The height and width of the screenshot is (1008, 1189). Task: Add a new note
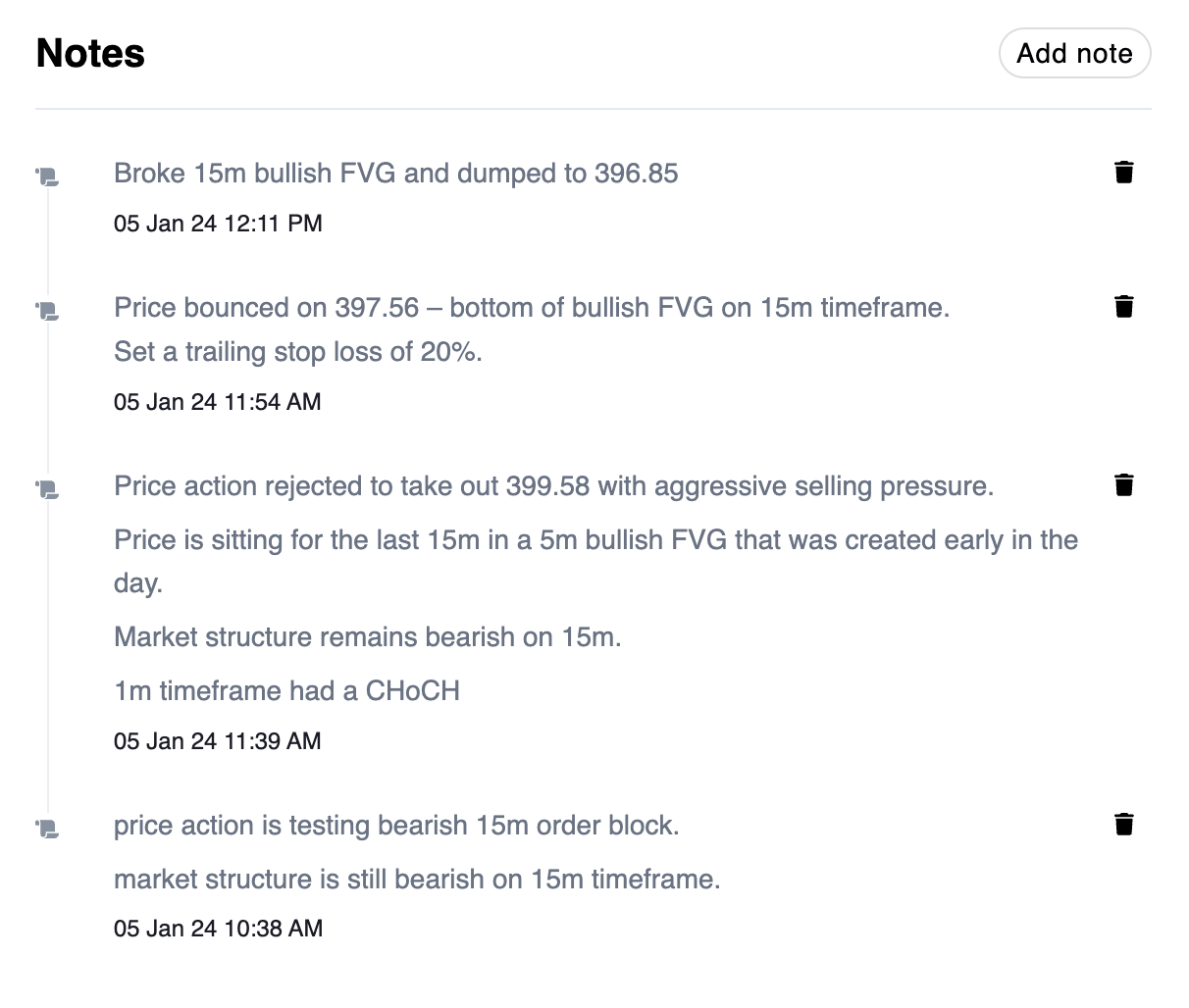coord(1074,53)
